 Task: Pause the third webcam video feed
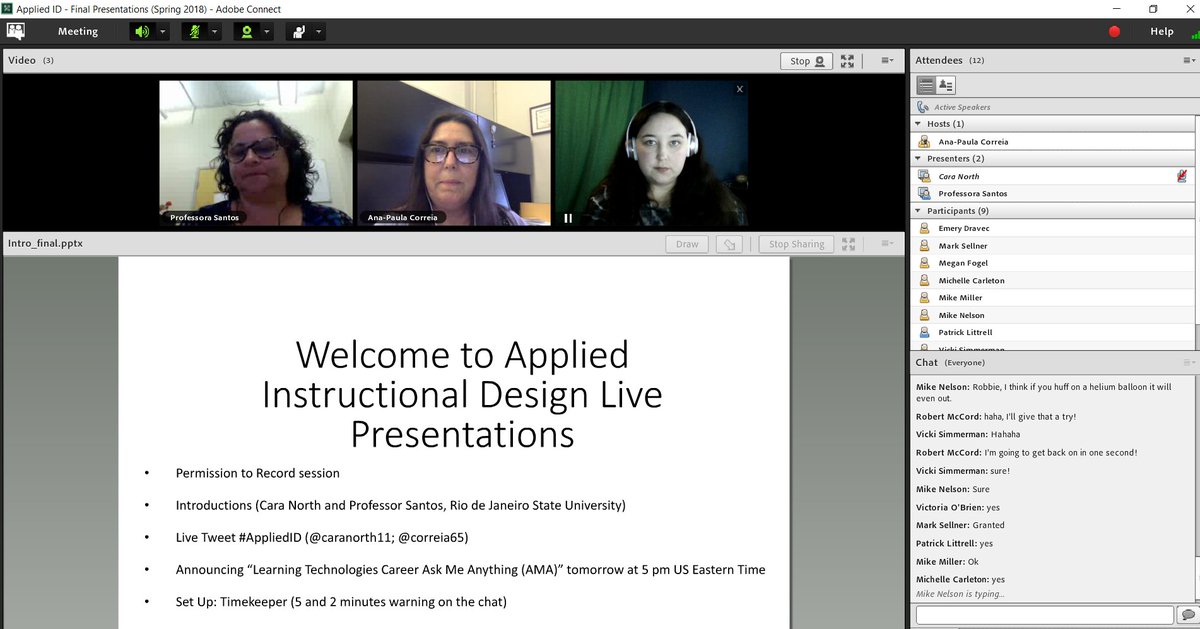[568, 217]
